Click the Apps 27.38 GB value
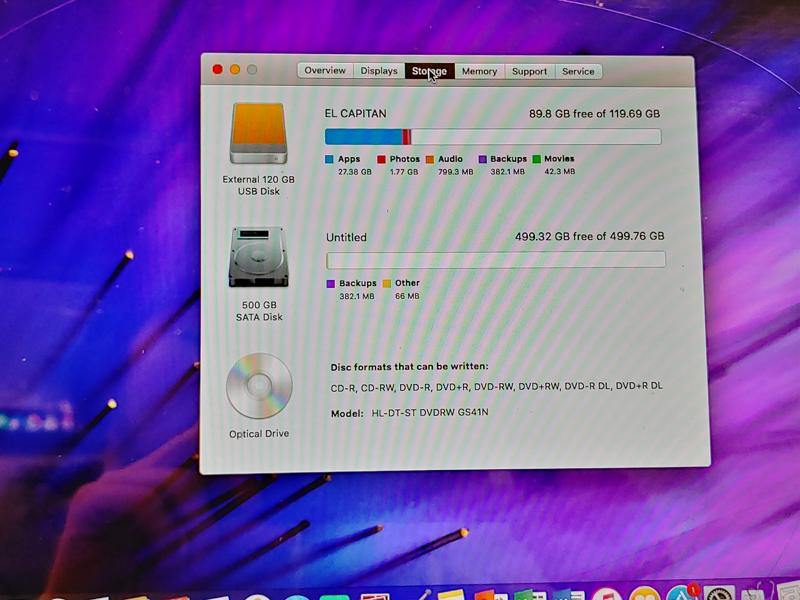800x600 pixels. (x=355, y=172)
